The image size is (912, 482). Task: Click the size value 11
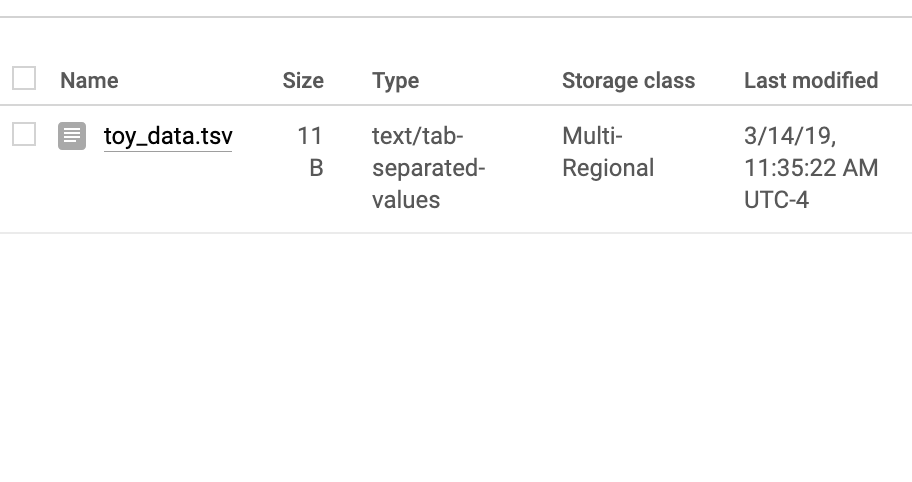coord(310,136)
